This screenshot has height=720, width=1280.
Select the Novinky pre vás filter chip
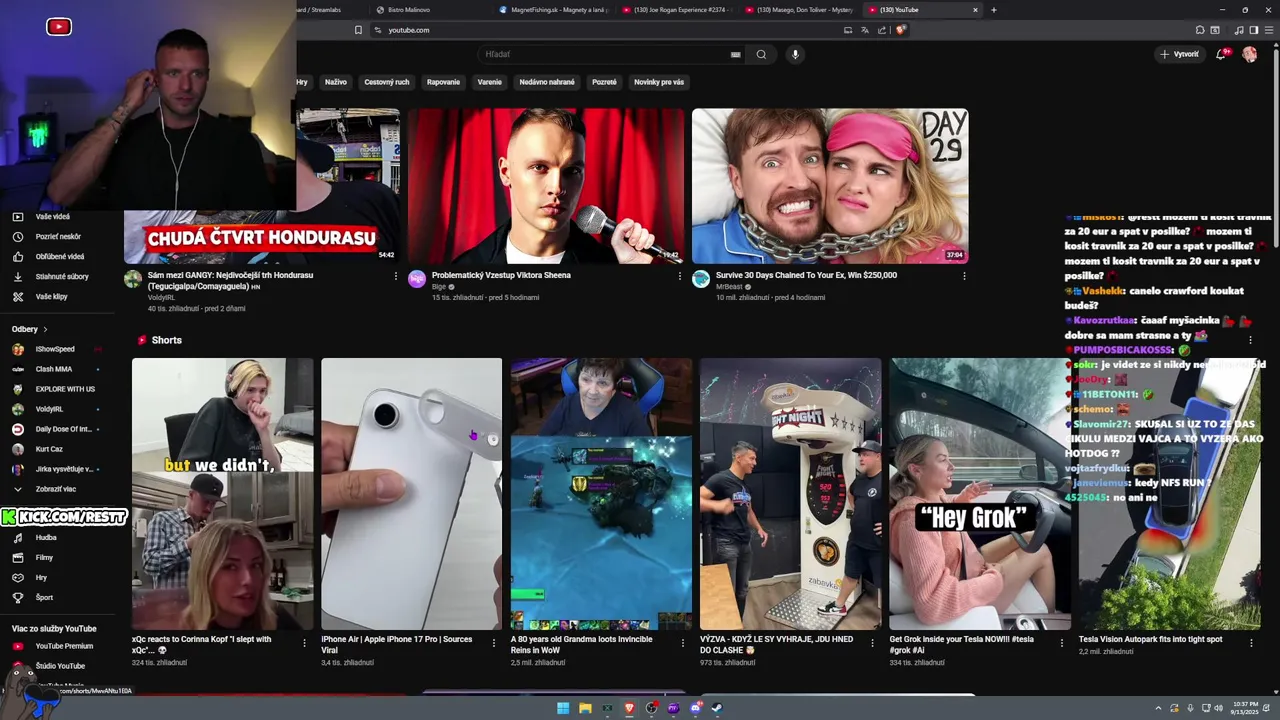659,82
